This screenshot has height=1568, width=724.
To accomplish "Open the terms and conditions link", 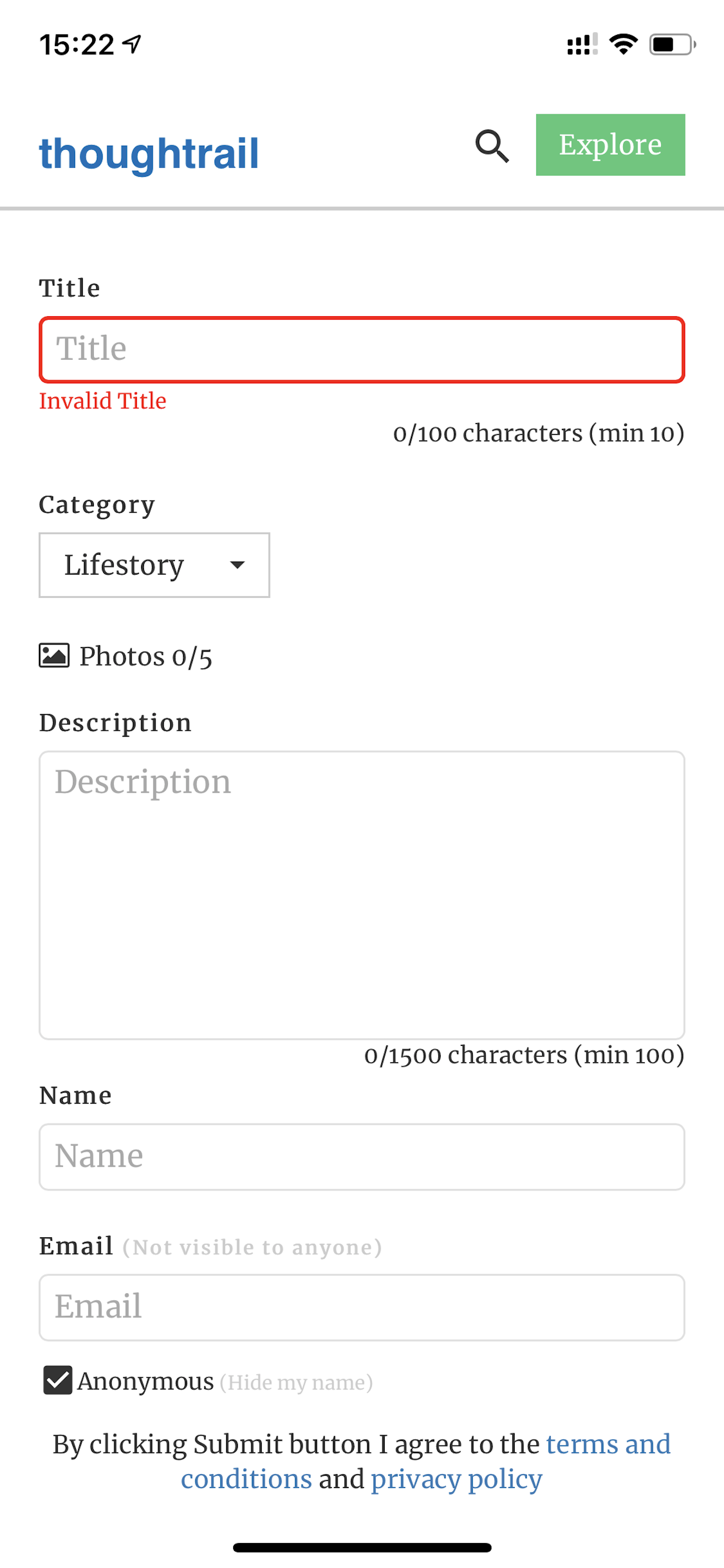I will tap(608, 1444).
